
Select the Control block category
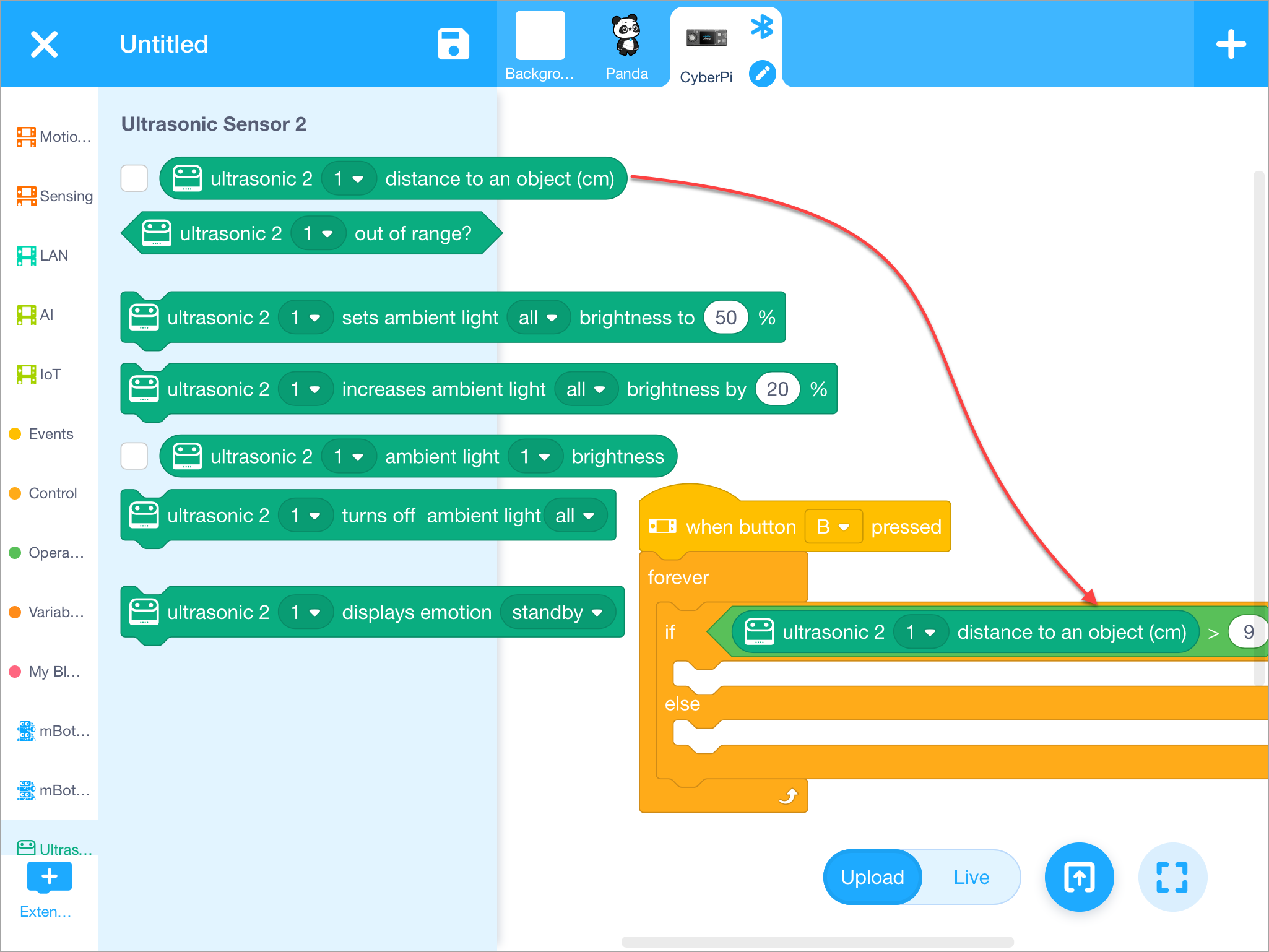(x=43, y=493)
